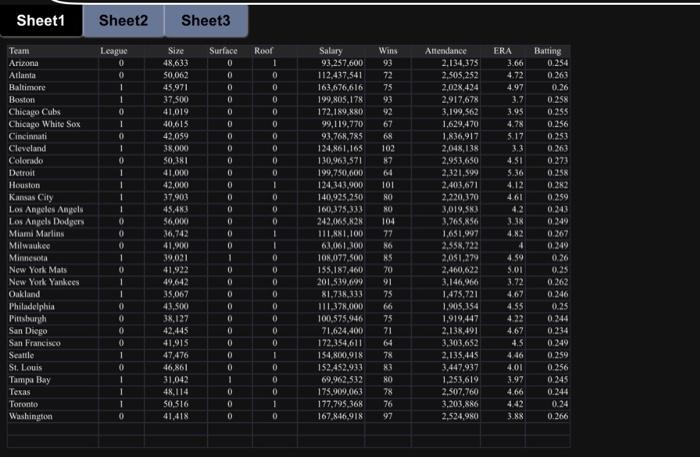Click the Chicago White Sox cell
Viewport: 700px width, 458px height.
click(53, 124)
